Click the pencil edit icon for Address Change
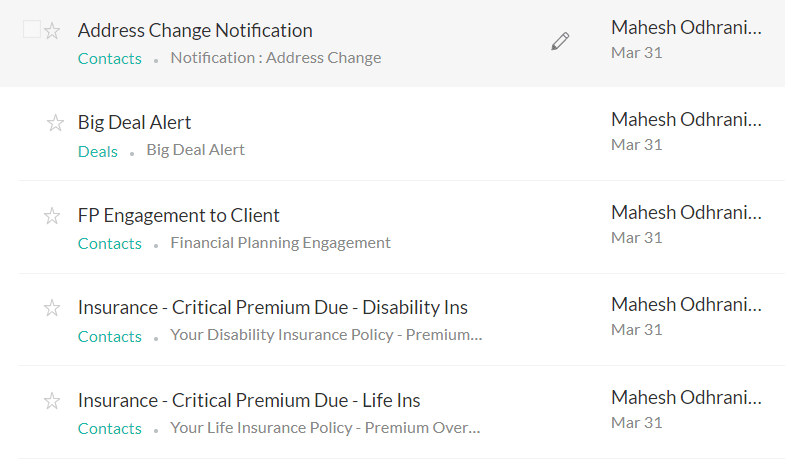Viewport: 785px width, 460px height. 560,41
